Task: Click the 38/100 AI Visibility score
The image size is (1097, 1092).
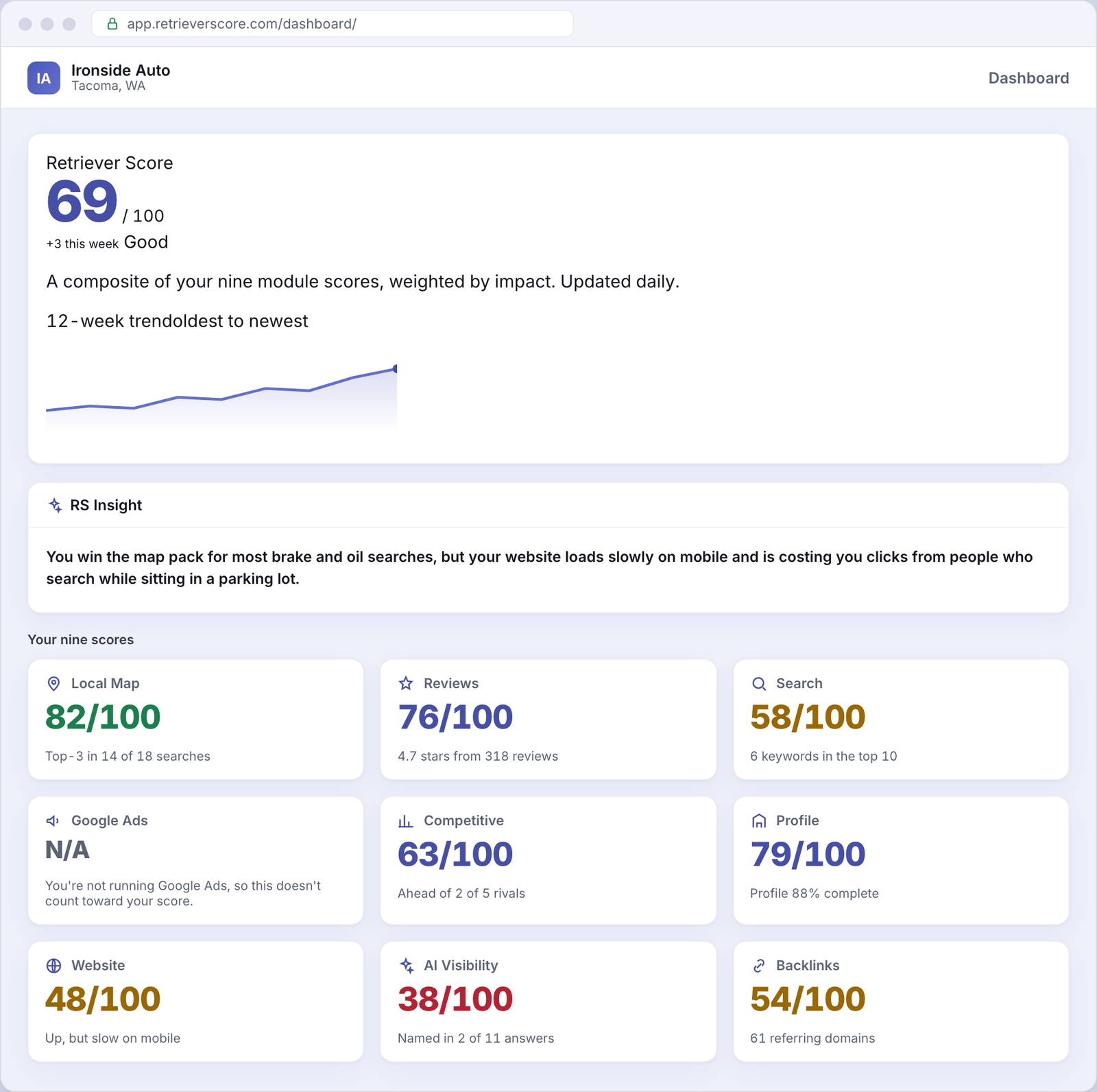Action: (x=455, y=999)
